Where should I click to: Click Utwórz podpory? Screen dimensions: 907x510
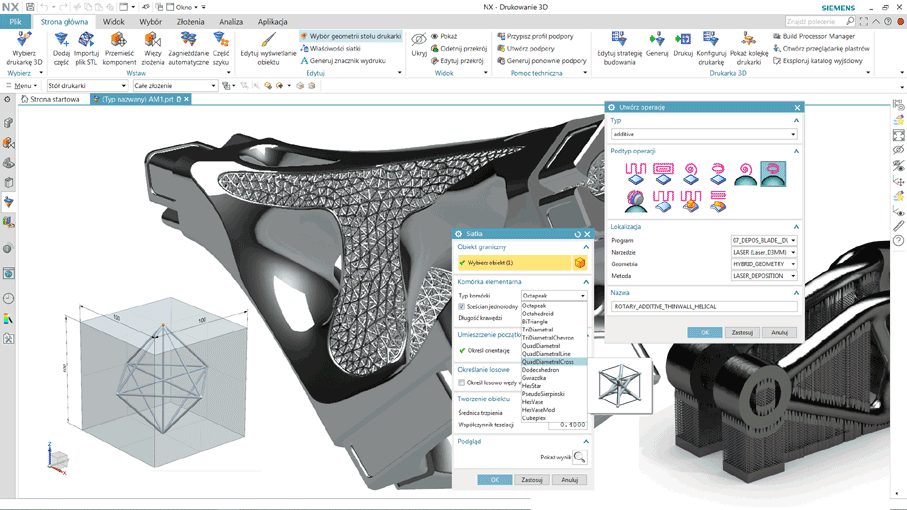pos(525,49)
